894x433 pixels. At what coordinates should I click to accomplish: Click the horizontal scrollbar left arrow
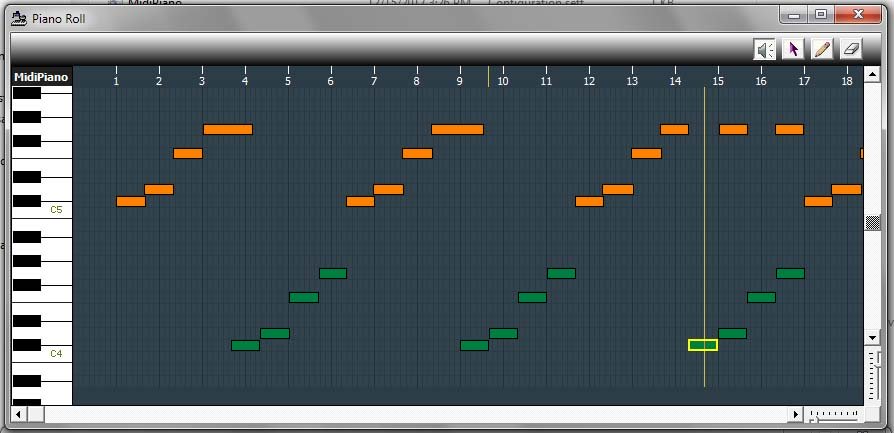(x=19, y=414)
